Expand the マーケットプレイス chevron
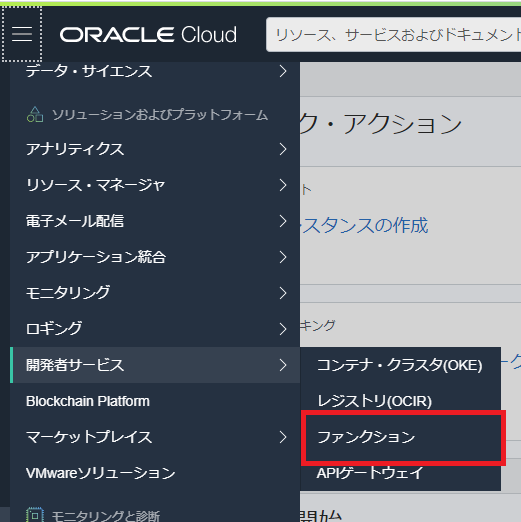The width and height of the screenshot is (521, 522). 283,437
